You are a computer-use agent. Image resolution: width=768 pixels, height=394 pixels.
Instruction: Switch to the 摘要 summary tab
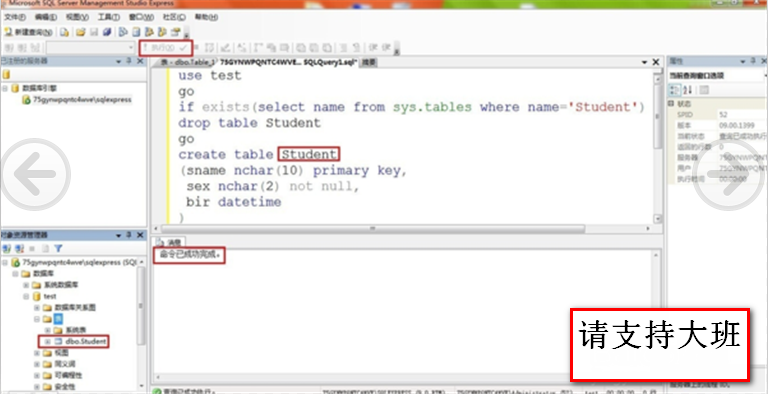click(x=368, y=63)
